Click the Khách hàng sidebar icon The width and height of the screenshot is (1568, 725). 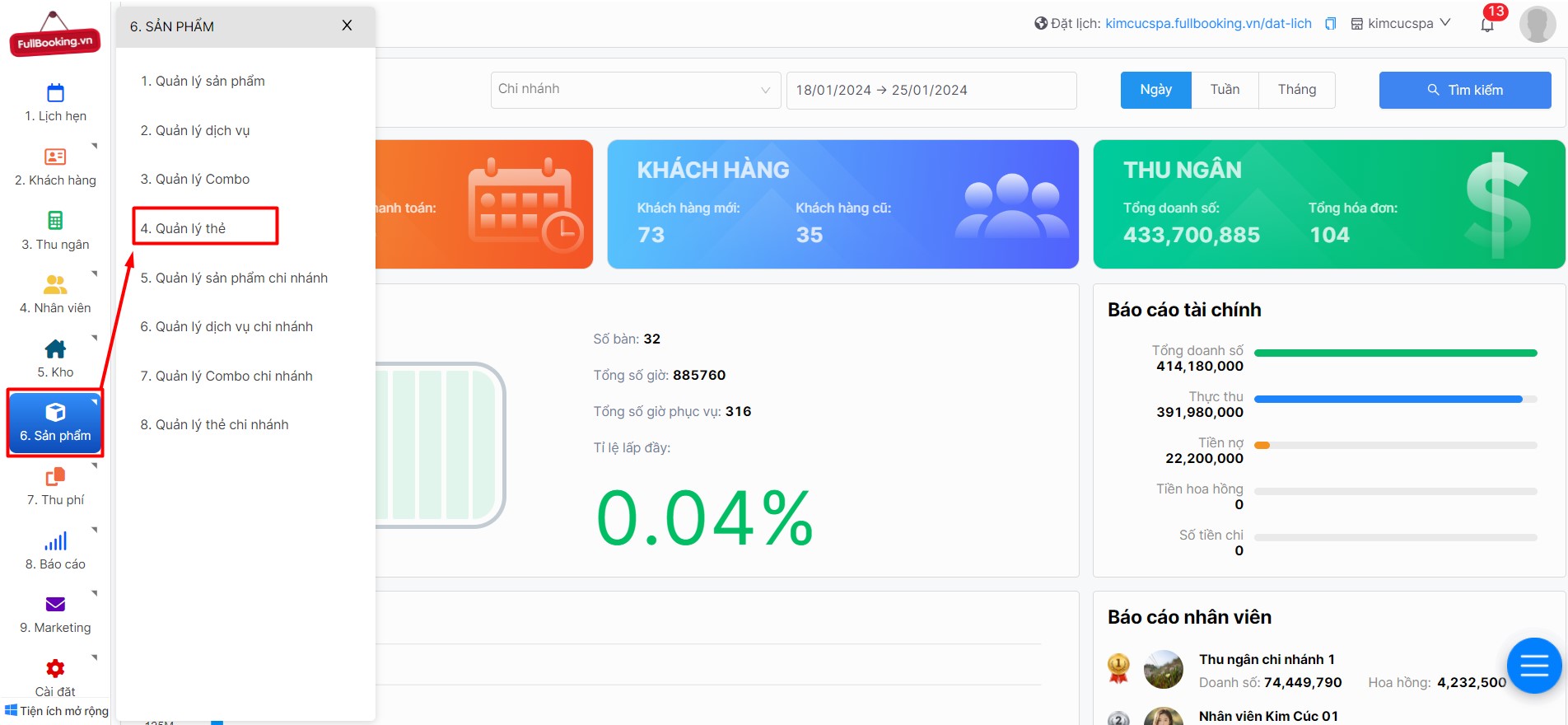tap(55, 157)
